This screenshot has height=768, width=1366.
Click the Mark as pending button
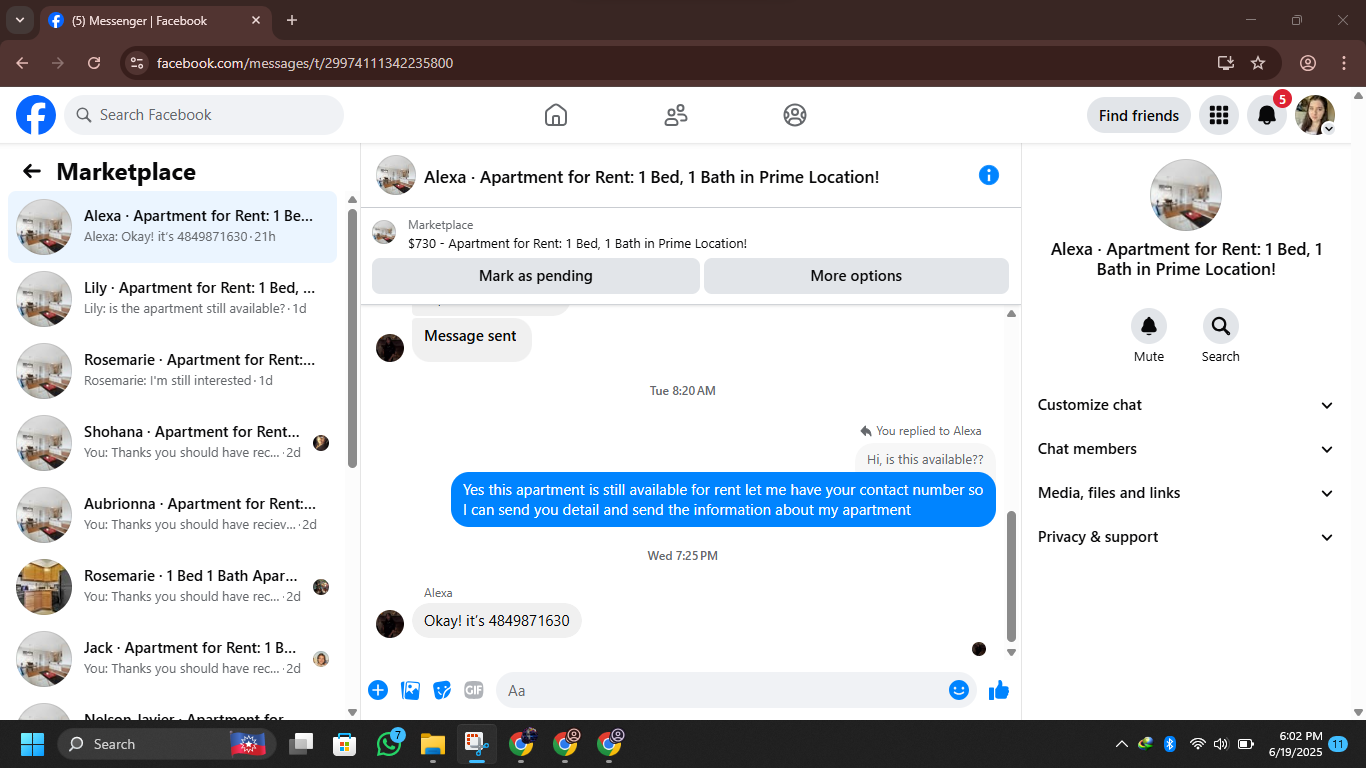536,276
